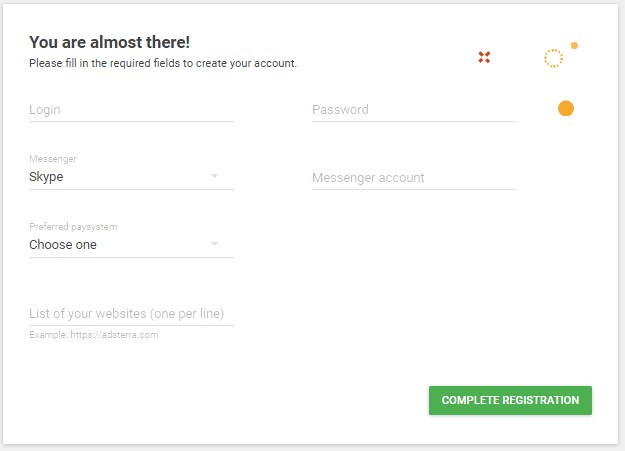The width and height of the screenshot is (625, 451).
Task: Click the large solid orange circle
Action: (x=566, y=108)
